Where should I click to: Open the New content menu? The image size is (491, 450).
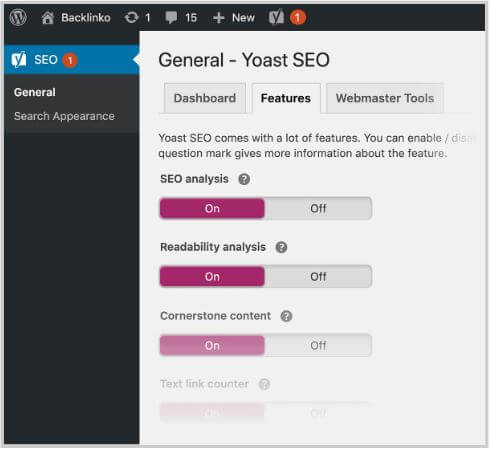click(x=243, y=18)
